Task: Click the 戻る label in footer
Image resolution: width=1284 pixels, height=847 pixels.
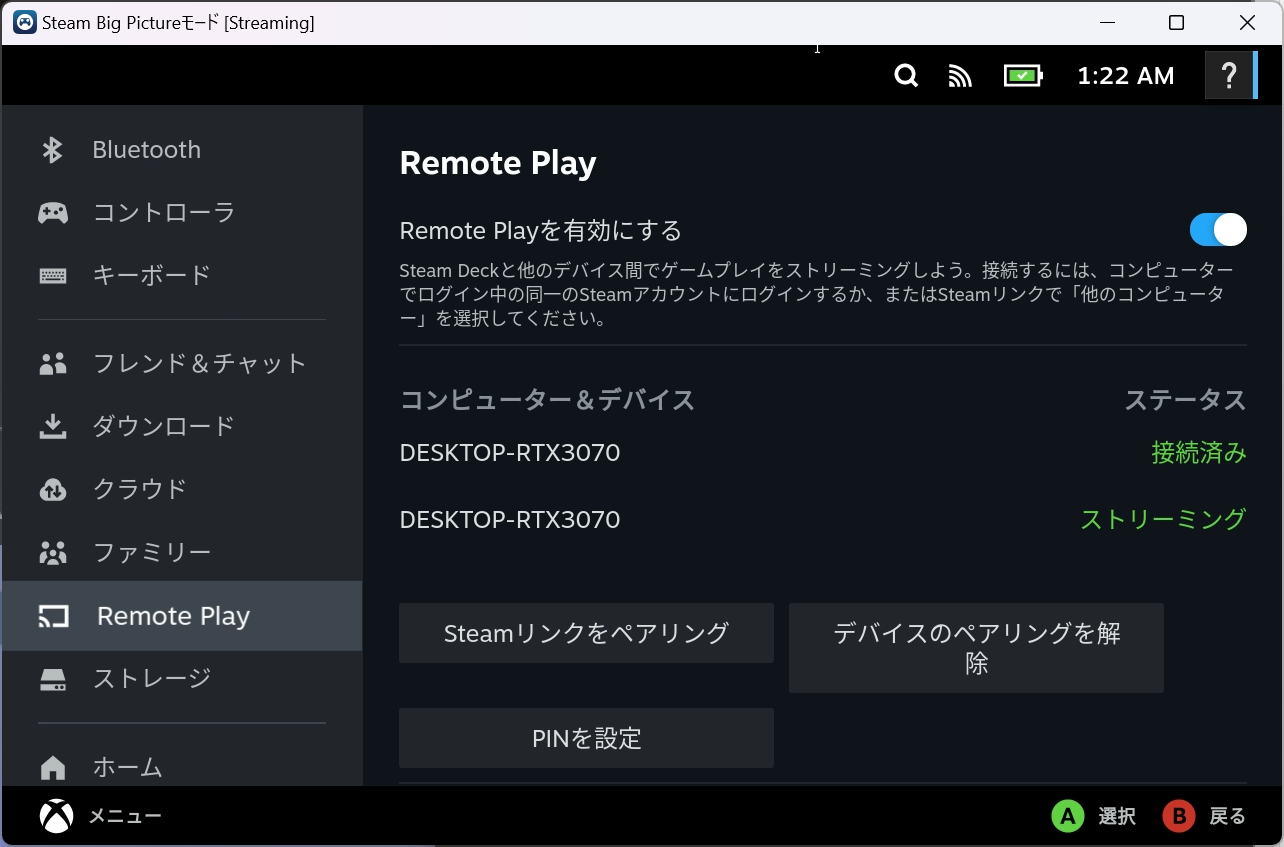Action: tap(1228, 816)
